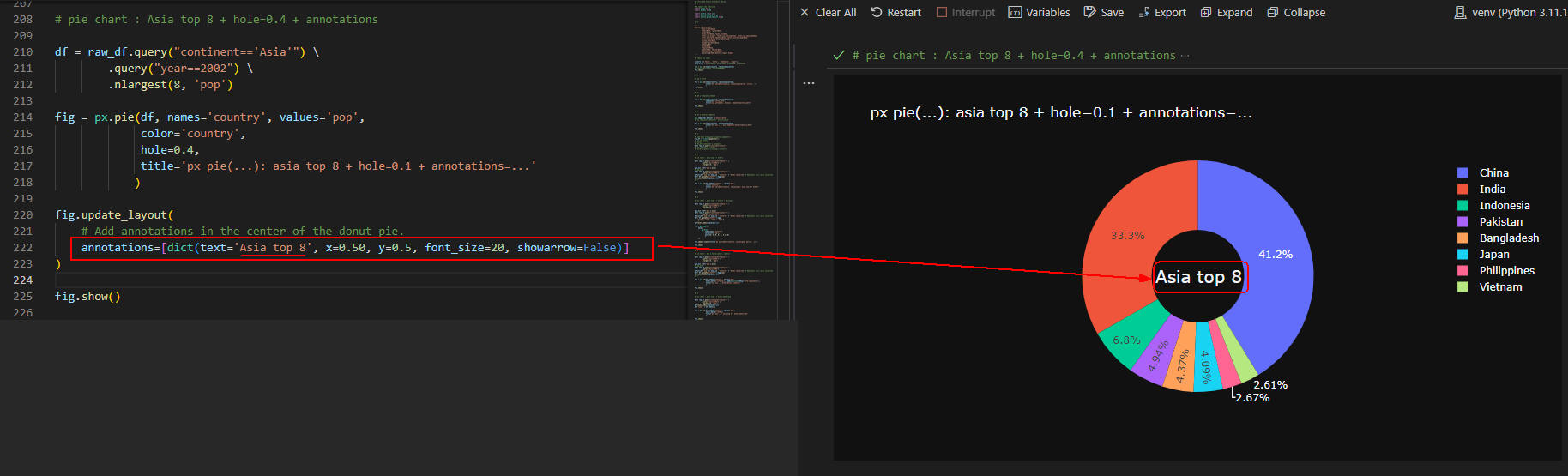Save the interactive window output

1103,12
